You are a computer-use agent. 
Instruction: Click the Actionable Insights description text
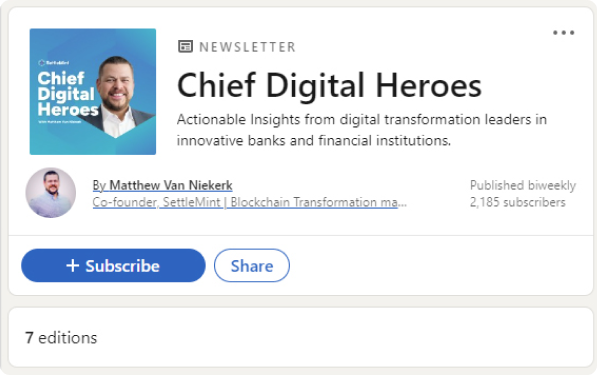click(x=362, y=130)
